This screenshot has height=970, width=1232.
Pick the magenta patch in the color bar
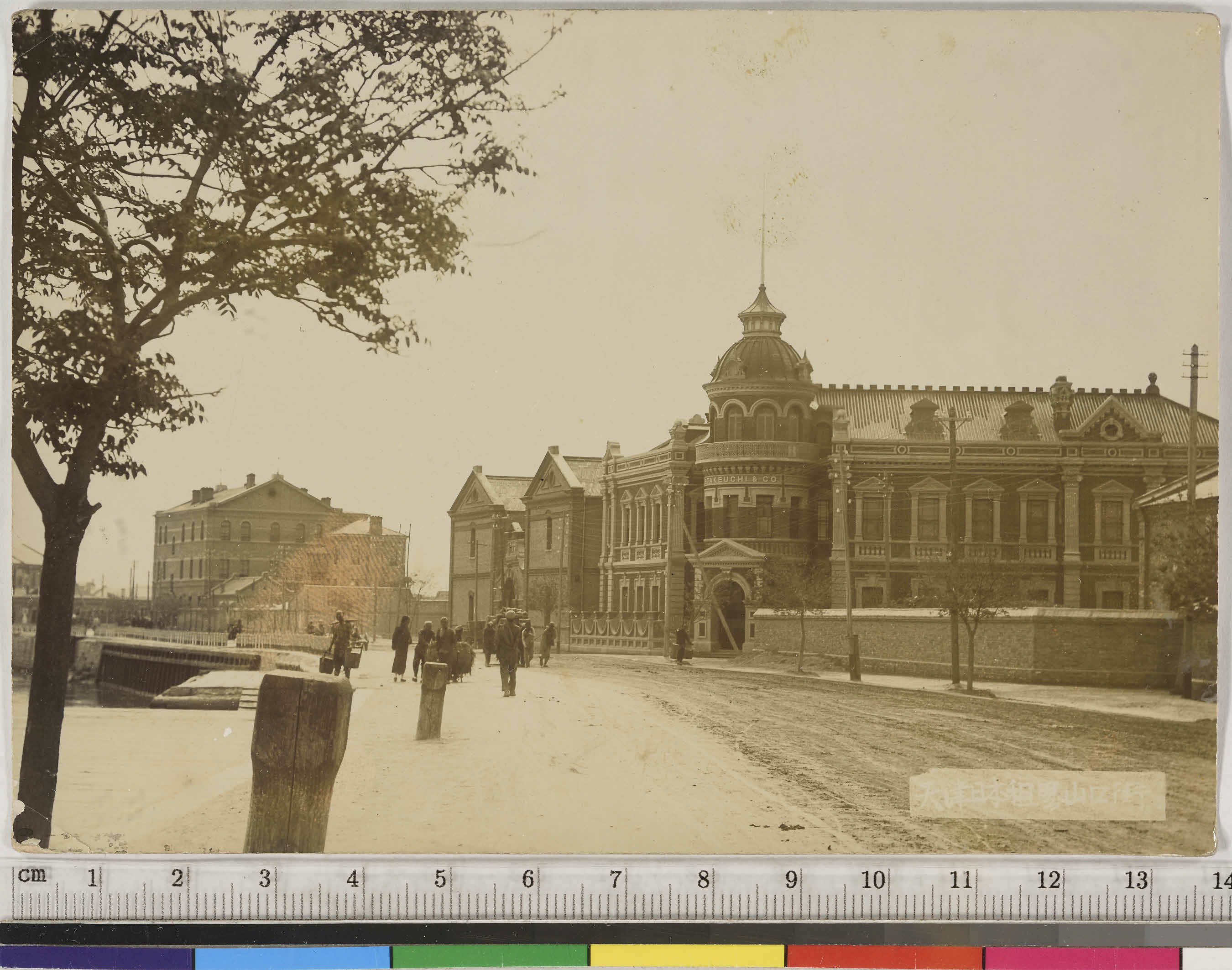coord(1083,958)
